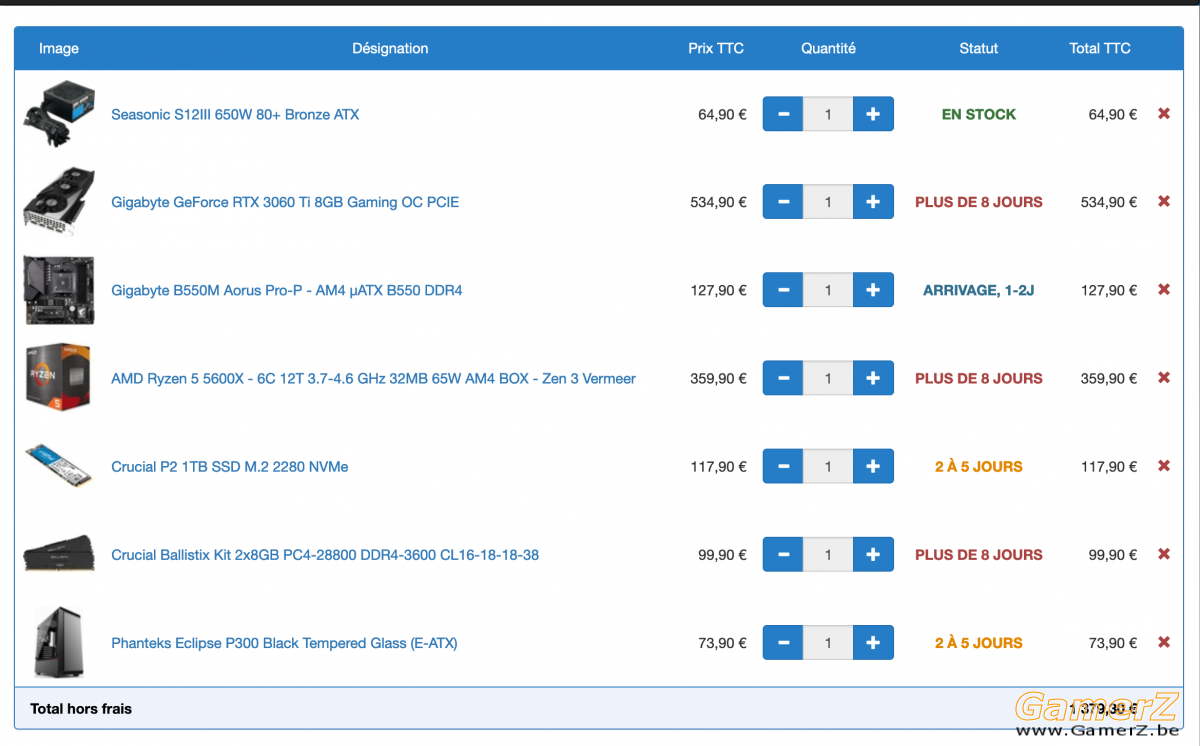Open Gigabyte GeForce RTX 3060 Ti product link
The width and height of the screenshot is (1200, 746).
(285, 202)
